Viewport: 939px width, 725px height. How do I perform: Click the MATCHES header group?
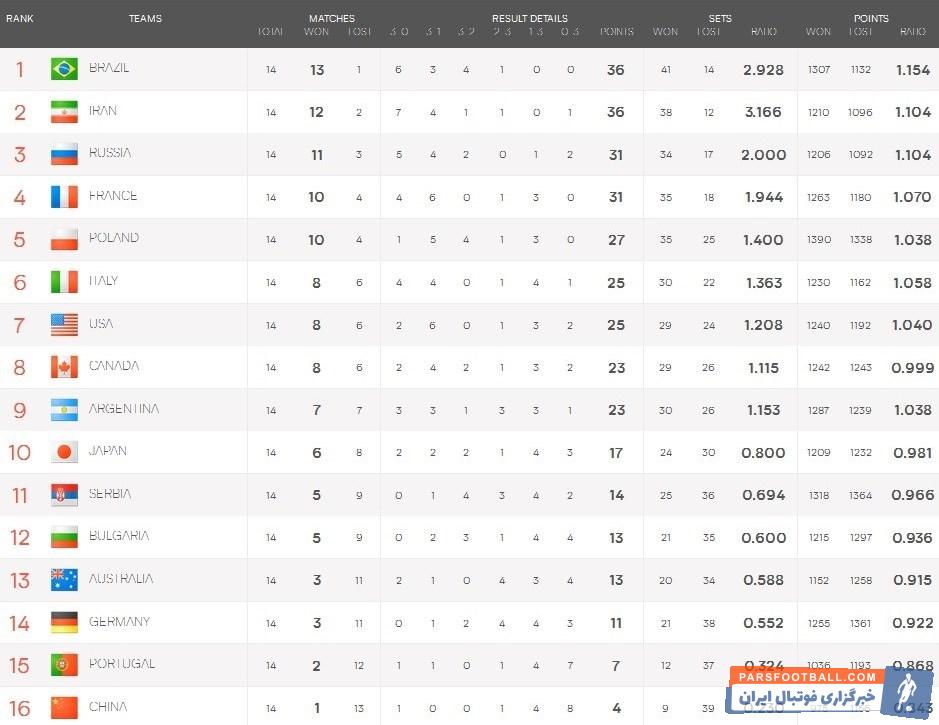click(x=332, y=18)
